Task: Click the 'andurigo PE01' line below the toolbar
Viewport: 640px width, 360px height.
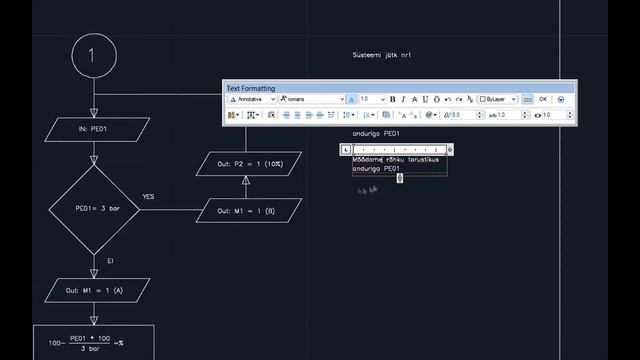Action: (x=376, y=133)
